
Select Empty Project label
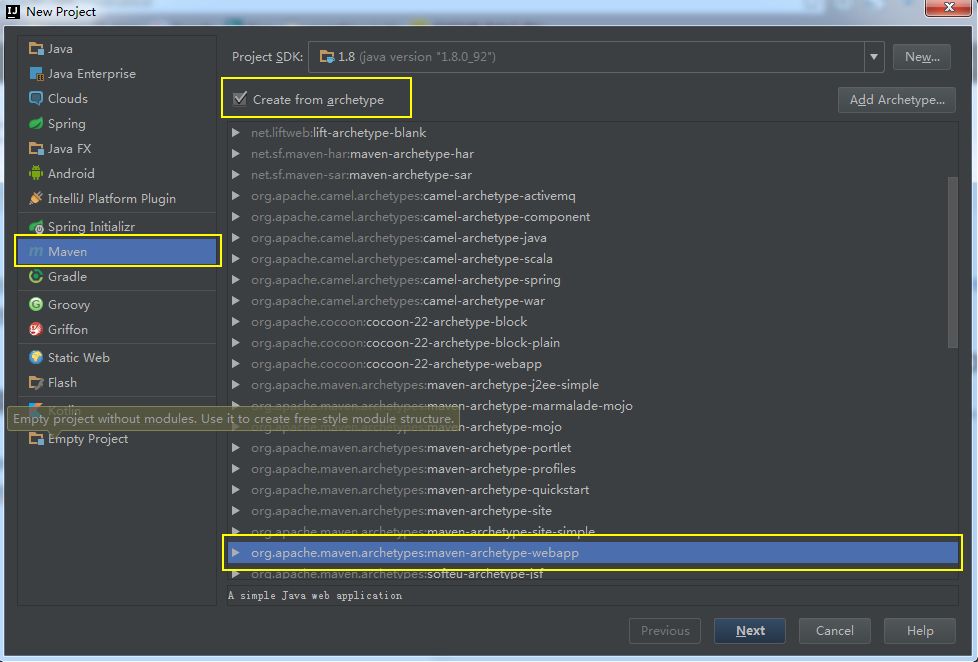click(88, 439)
